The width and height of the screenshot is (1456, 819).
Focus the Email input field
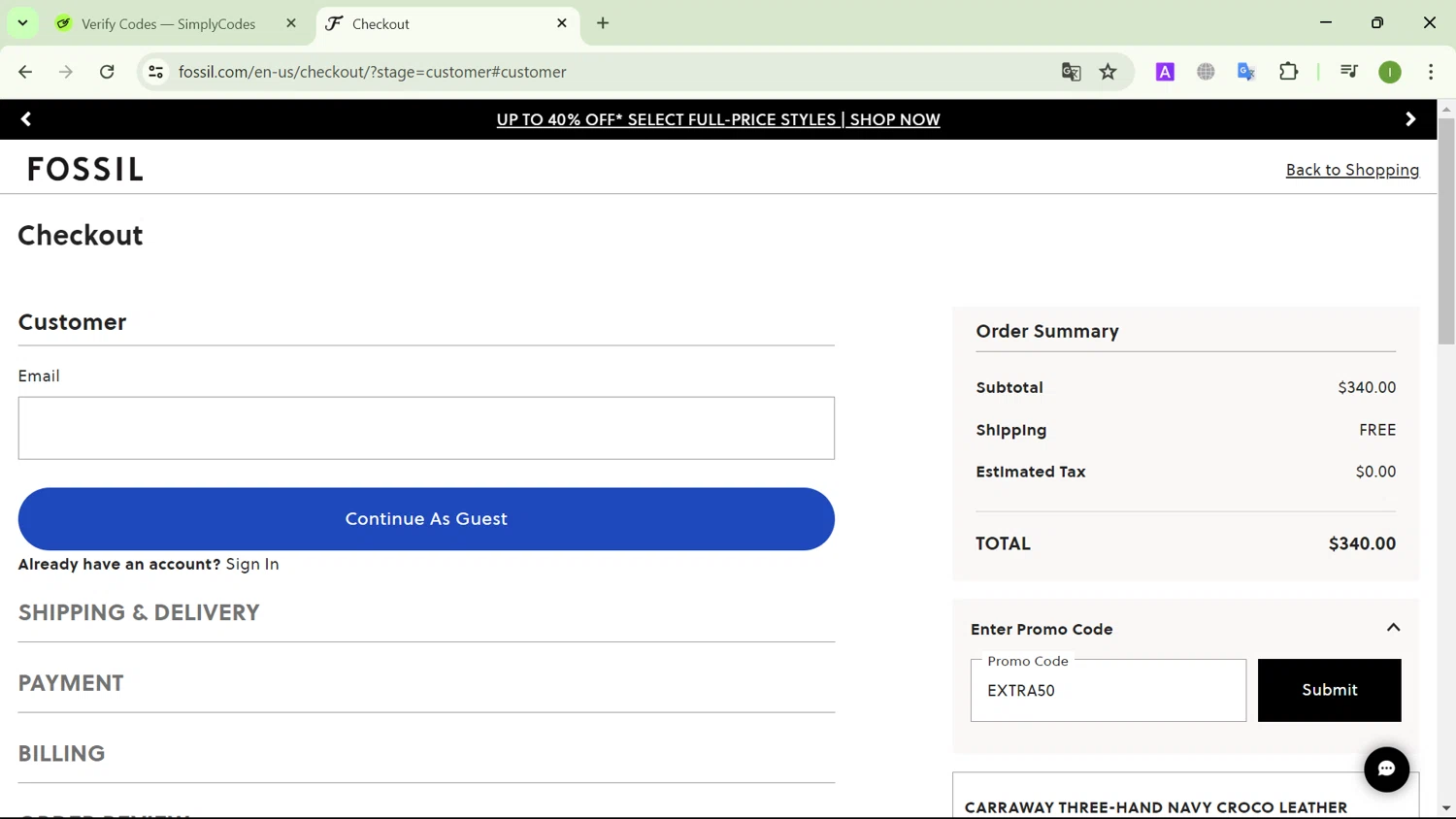pos(426,428)
